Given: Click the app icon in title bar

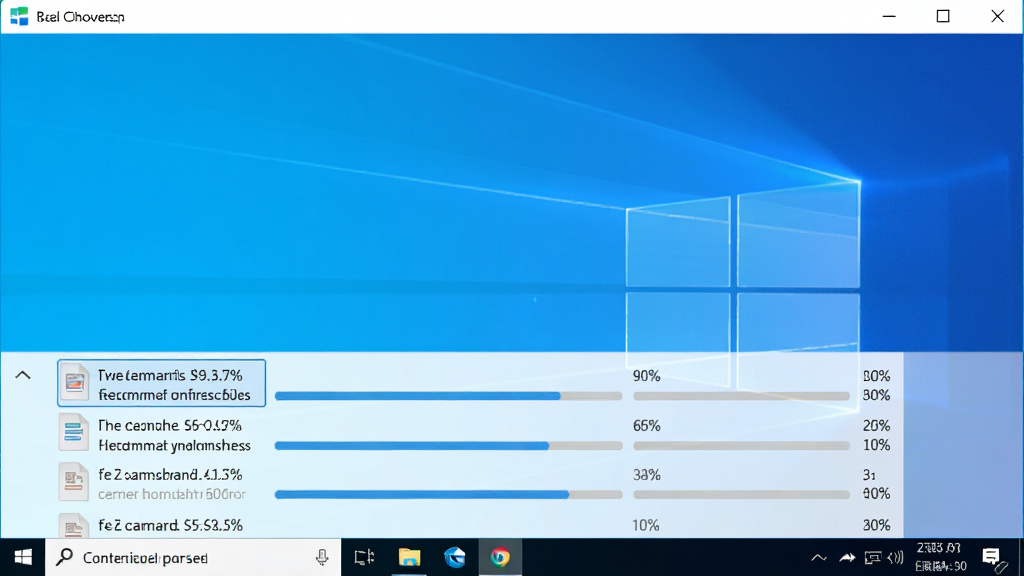Looking at the screenshot, I should tap(19, 16).
